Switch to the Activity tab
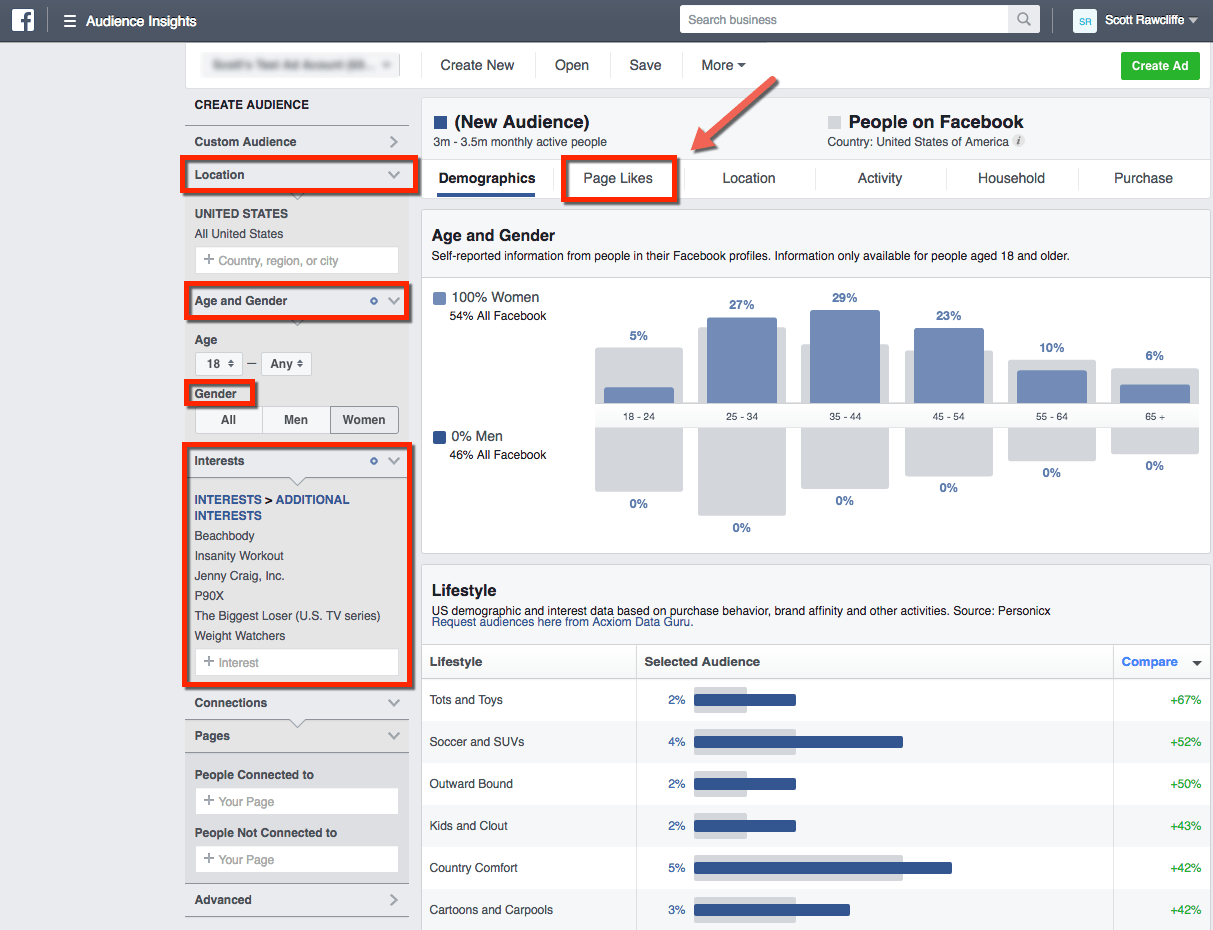The height and width of the screenshot is (930, 1213). tap(880, 178)
